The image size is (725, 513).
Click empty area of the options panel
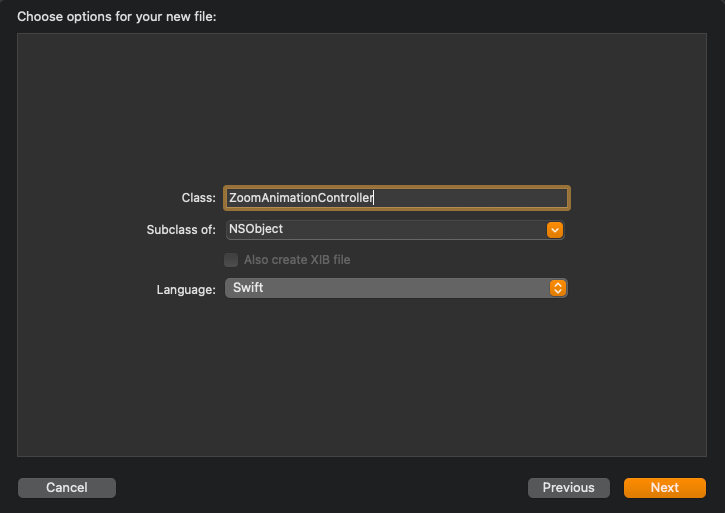click(362, 106)
